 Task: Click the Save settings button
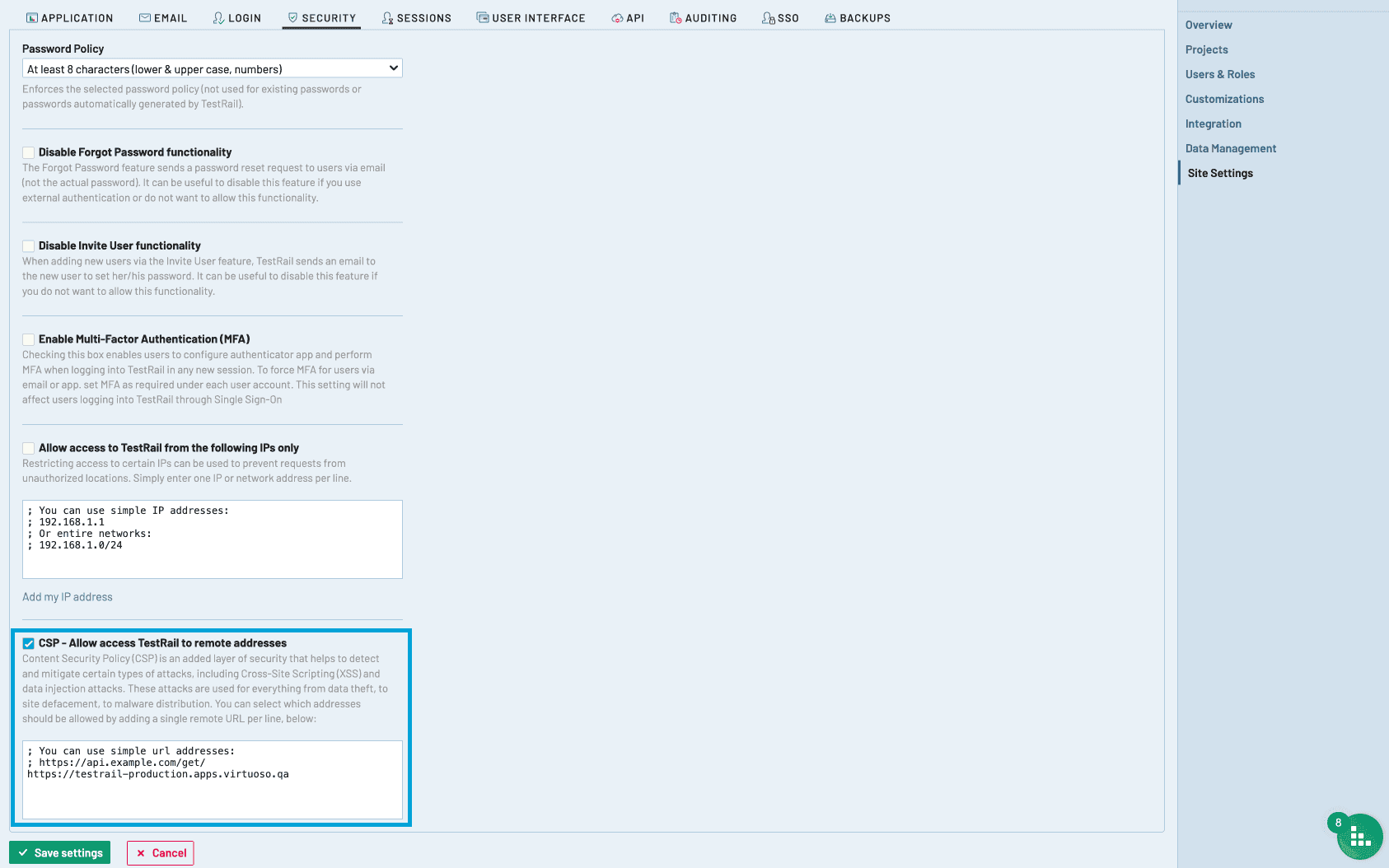coord(60,853)
